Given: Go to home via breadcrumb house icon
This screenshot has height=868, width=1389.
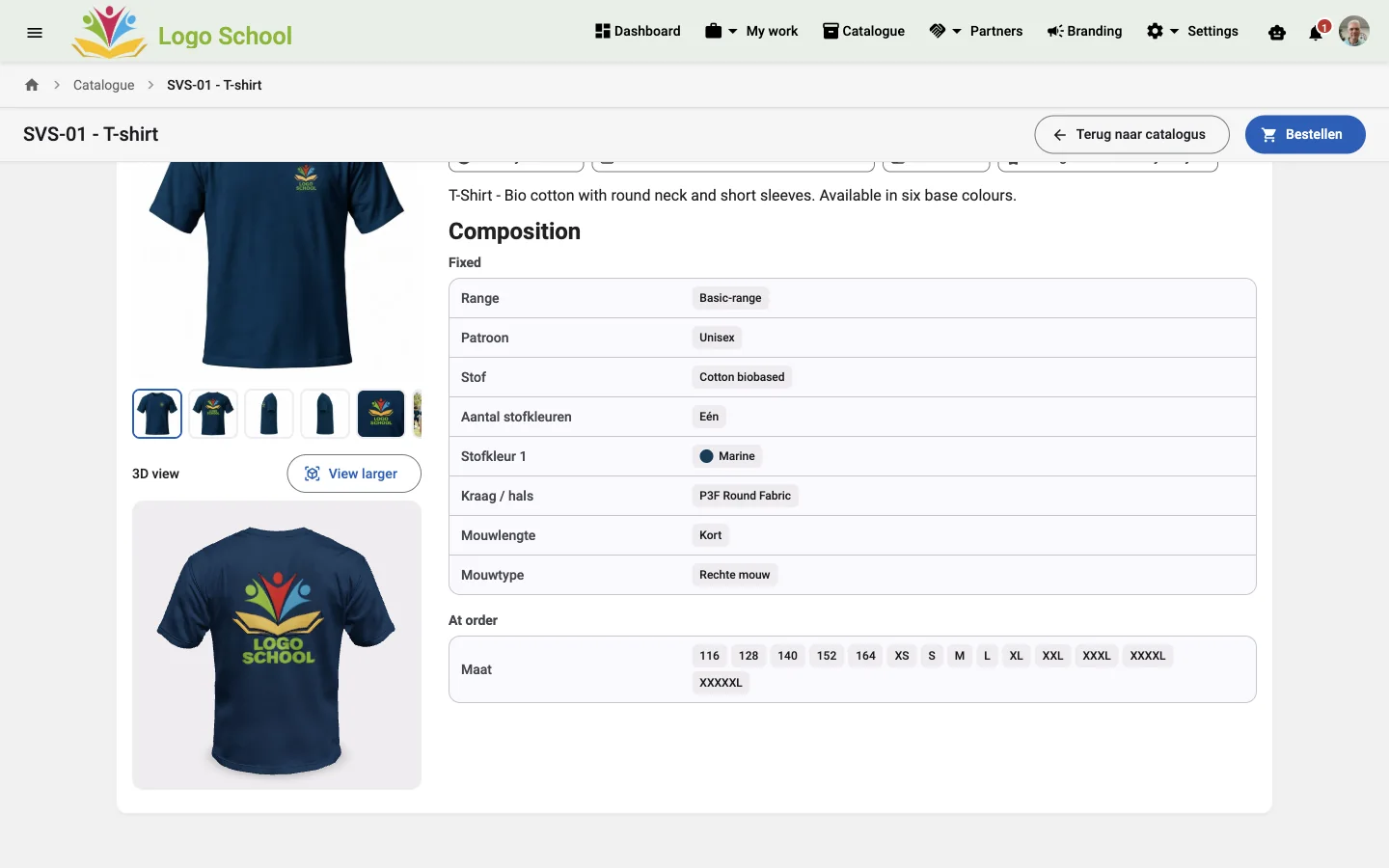Looking at the screenshot, I should tap(32, 85).
